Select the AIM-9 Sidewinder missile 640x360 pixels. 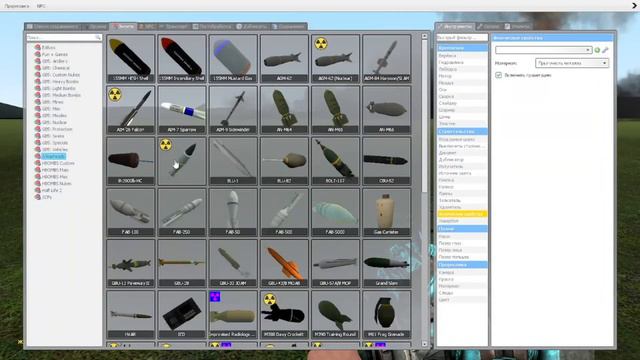click(x=233, y=110)
